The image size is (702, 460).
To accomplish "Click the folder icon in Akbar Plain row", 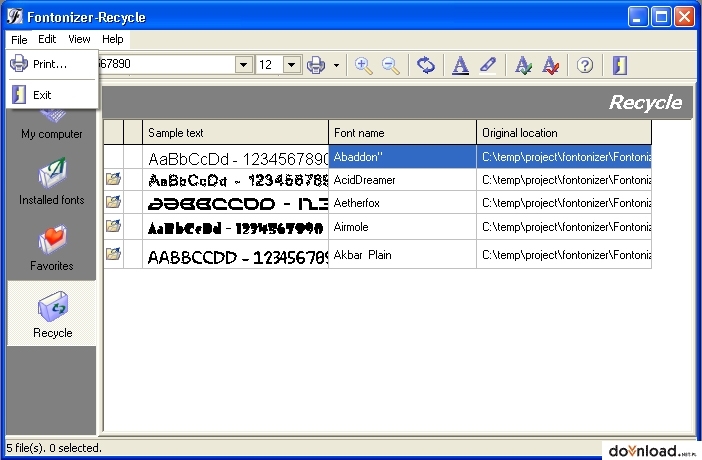I will pos(113,254).
